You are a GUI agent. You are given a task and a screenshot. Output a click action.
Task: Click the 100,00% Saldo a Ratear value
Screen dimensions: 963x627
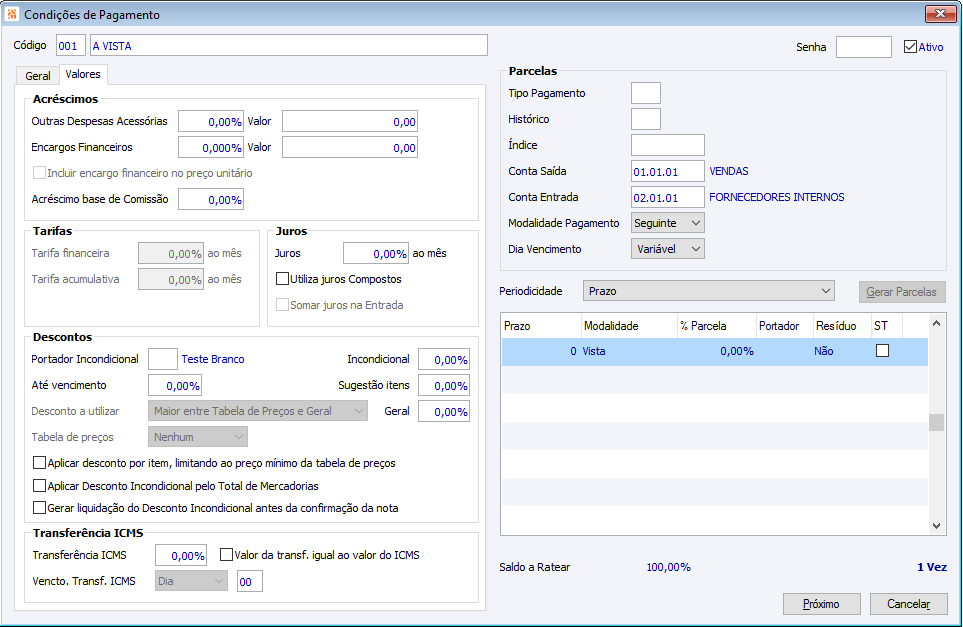[x=668, y=567]
